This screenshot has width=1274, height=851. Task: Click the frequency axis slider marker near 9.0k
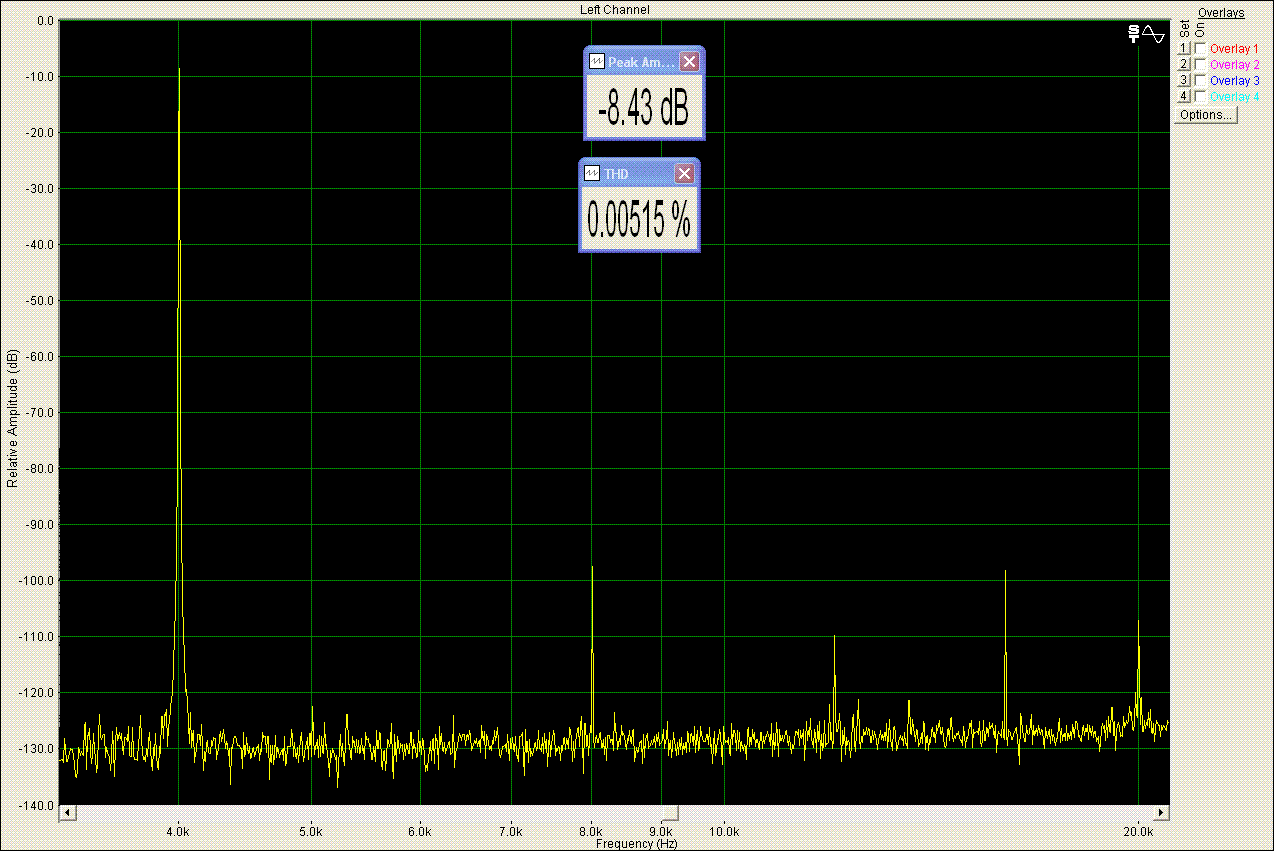pos(671,813)
